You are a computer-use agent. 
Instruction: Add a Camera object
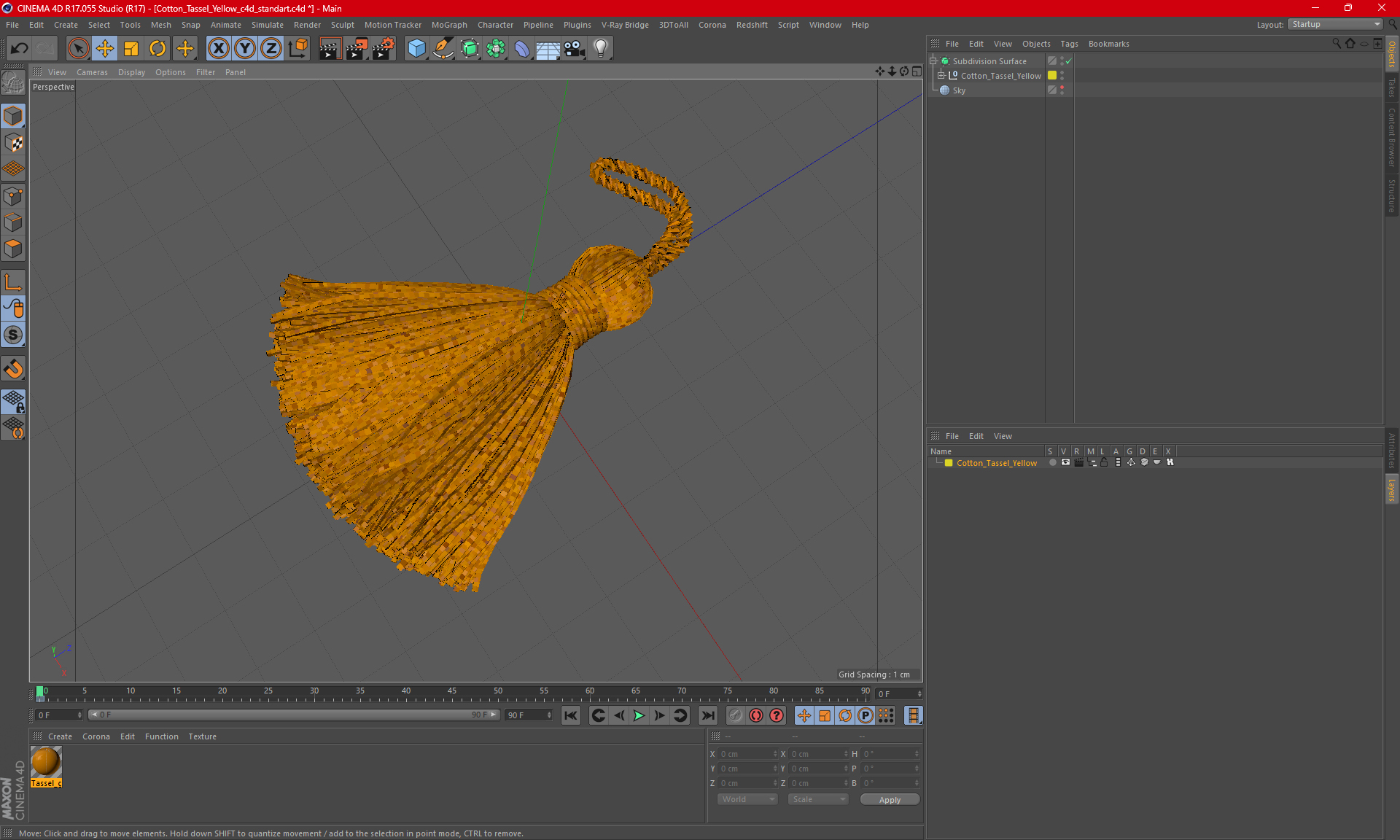point(575,48)
